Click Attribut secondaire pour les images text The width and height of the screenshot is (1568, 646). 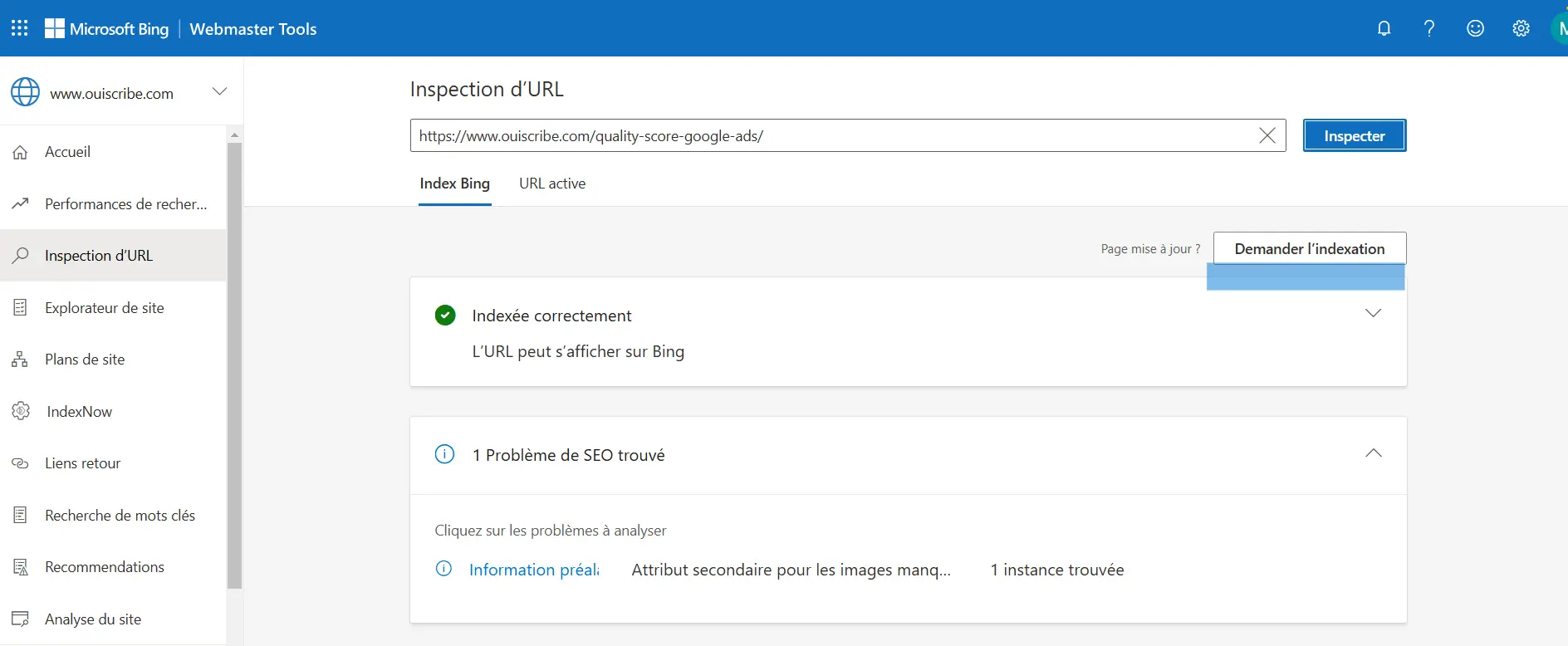(x=791, y=570)
